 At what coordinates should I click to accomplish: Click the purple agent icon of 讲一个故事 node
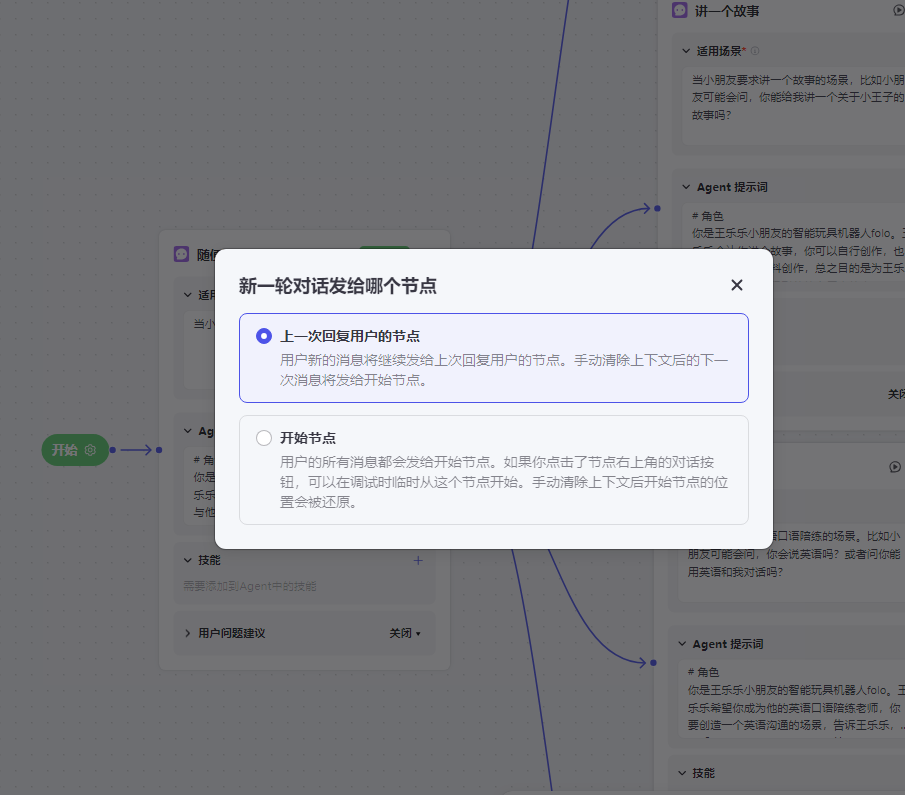pyautogui.click(x=679, y=10)
